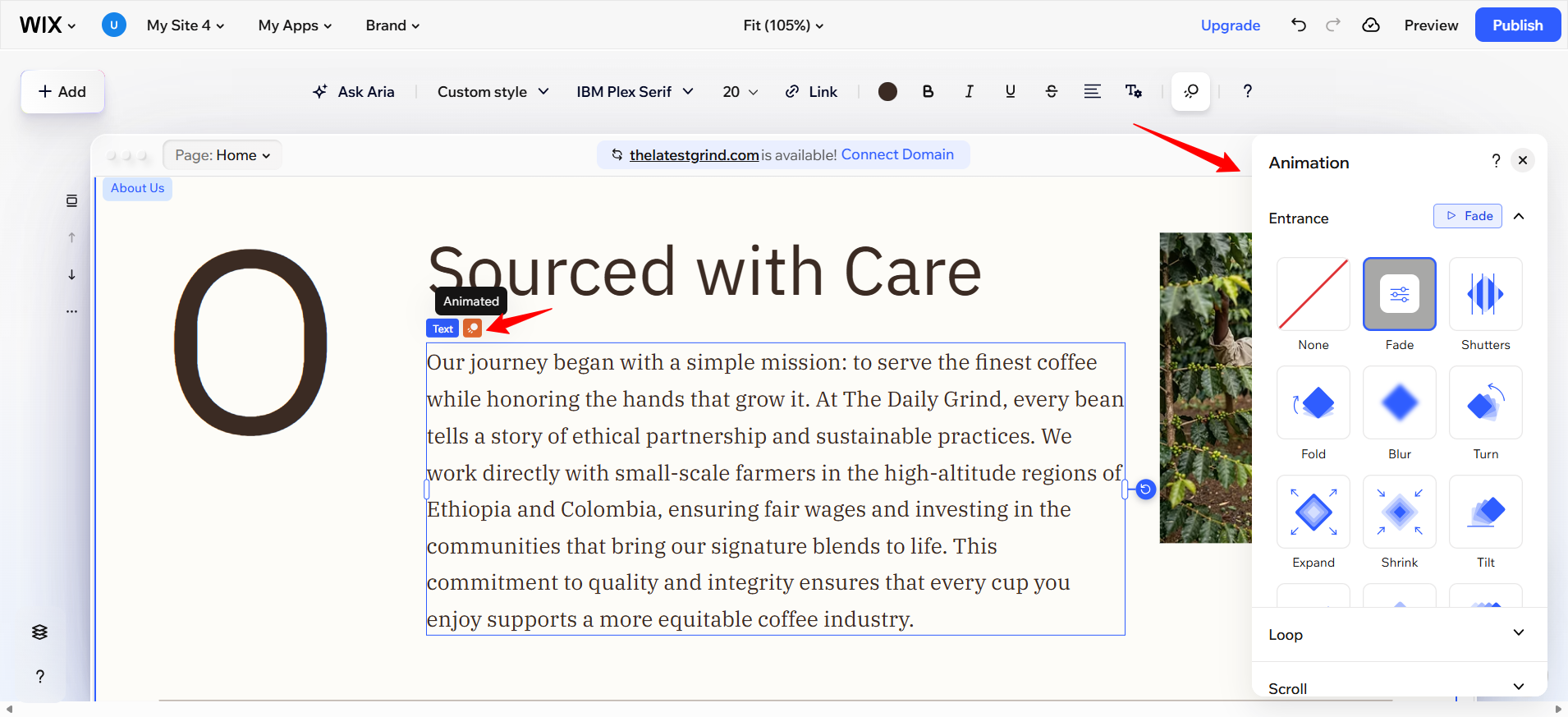Open Animation panel help
The width and height of the screenshot is (1568, 717).
coord(1496,160)
